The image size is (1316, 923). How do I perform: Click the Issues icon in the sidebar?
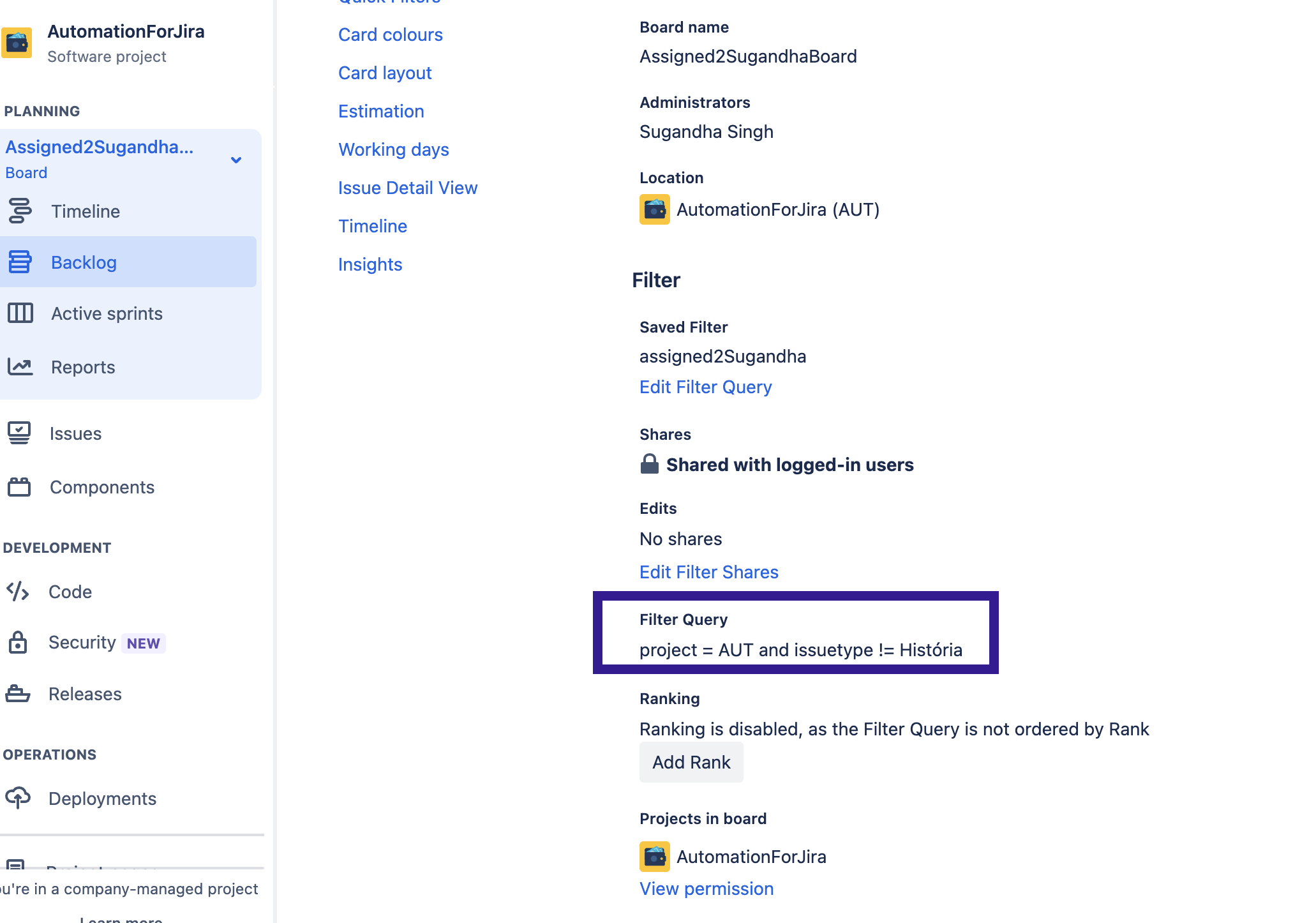19,433
